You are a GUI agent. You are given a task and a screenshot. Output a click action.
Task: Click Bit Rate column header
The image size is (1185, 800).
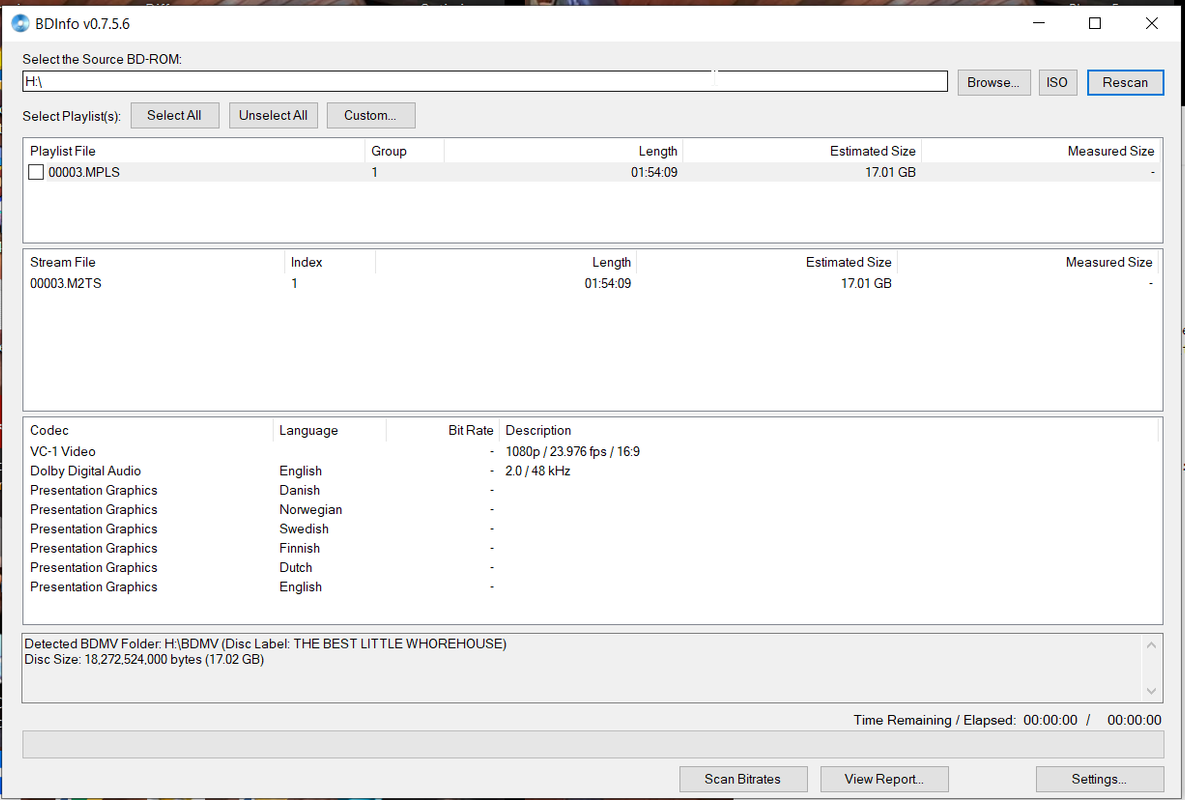click(443, 431)
